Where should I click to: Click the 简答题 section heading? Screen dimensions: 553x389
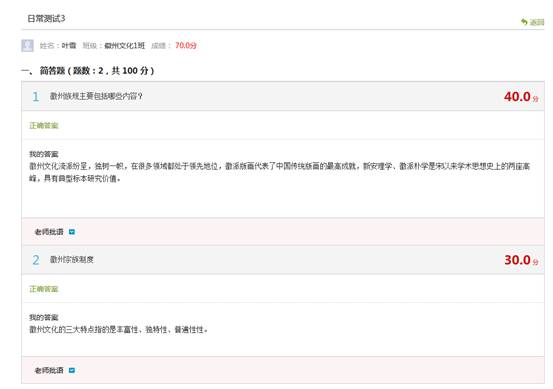coord(52,71)
